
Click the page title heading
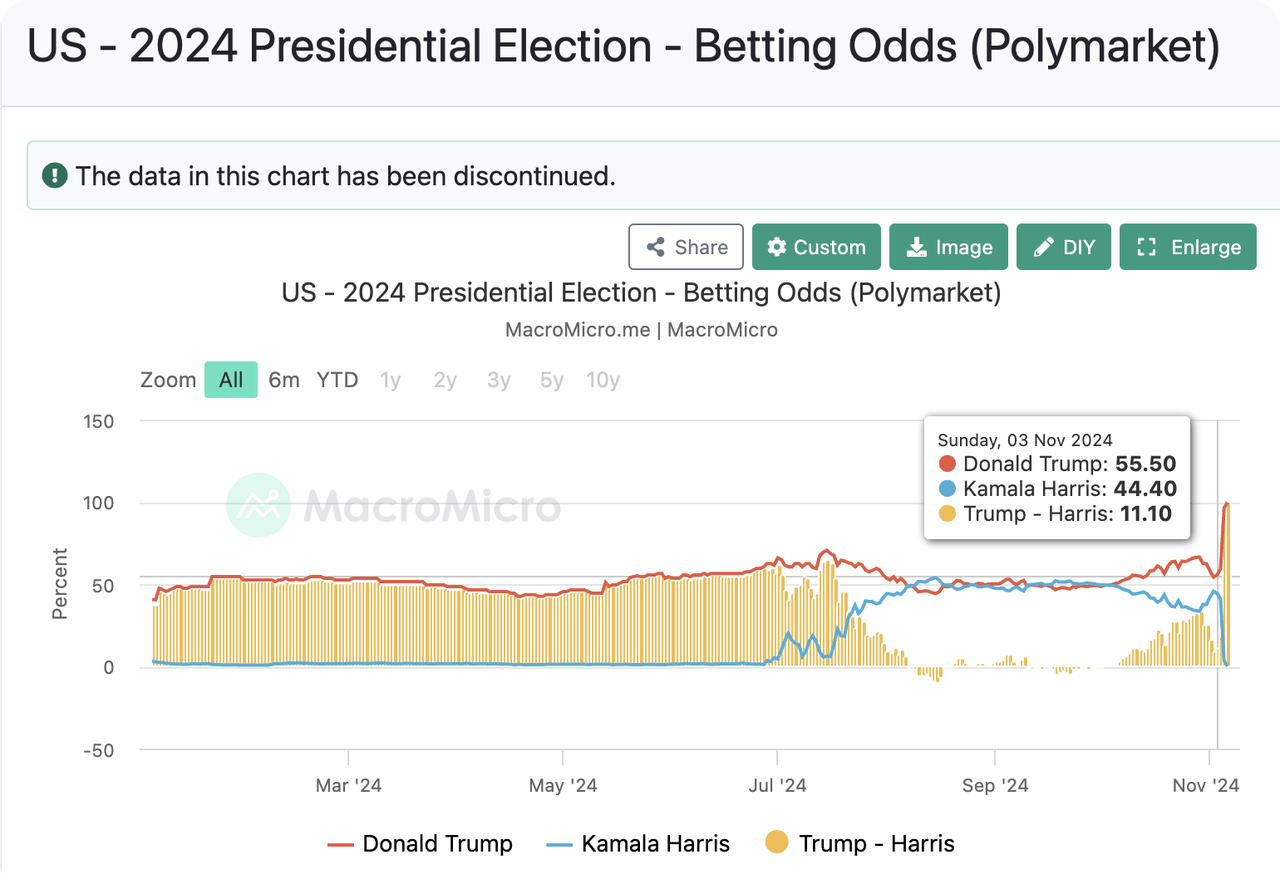pos(623,47)
